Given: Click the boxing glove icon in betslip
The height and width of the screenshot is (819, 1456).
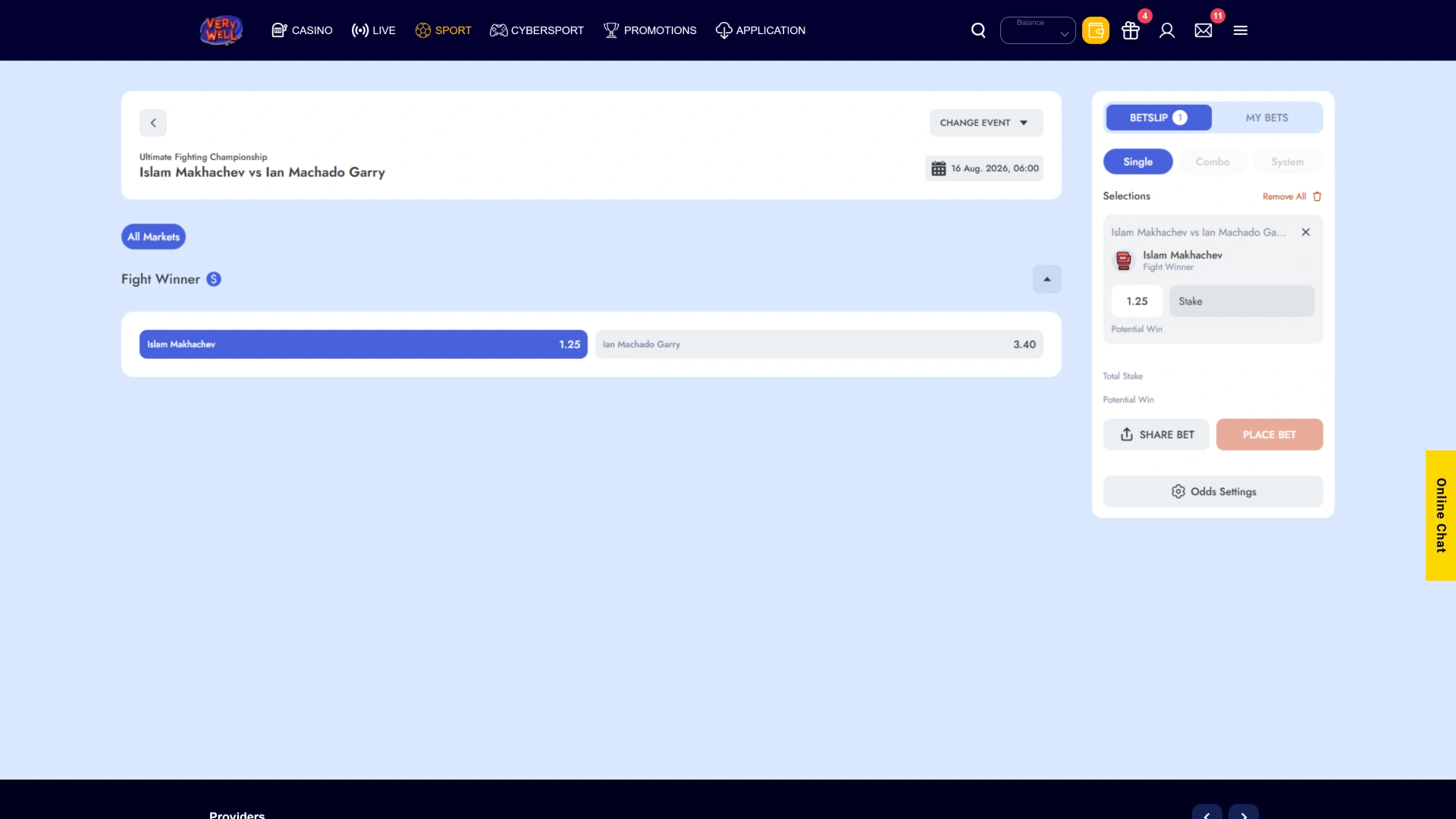Looking at the screenshot, I should tap(1124, 260).
